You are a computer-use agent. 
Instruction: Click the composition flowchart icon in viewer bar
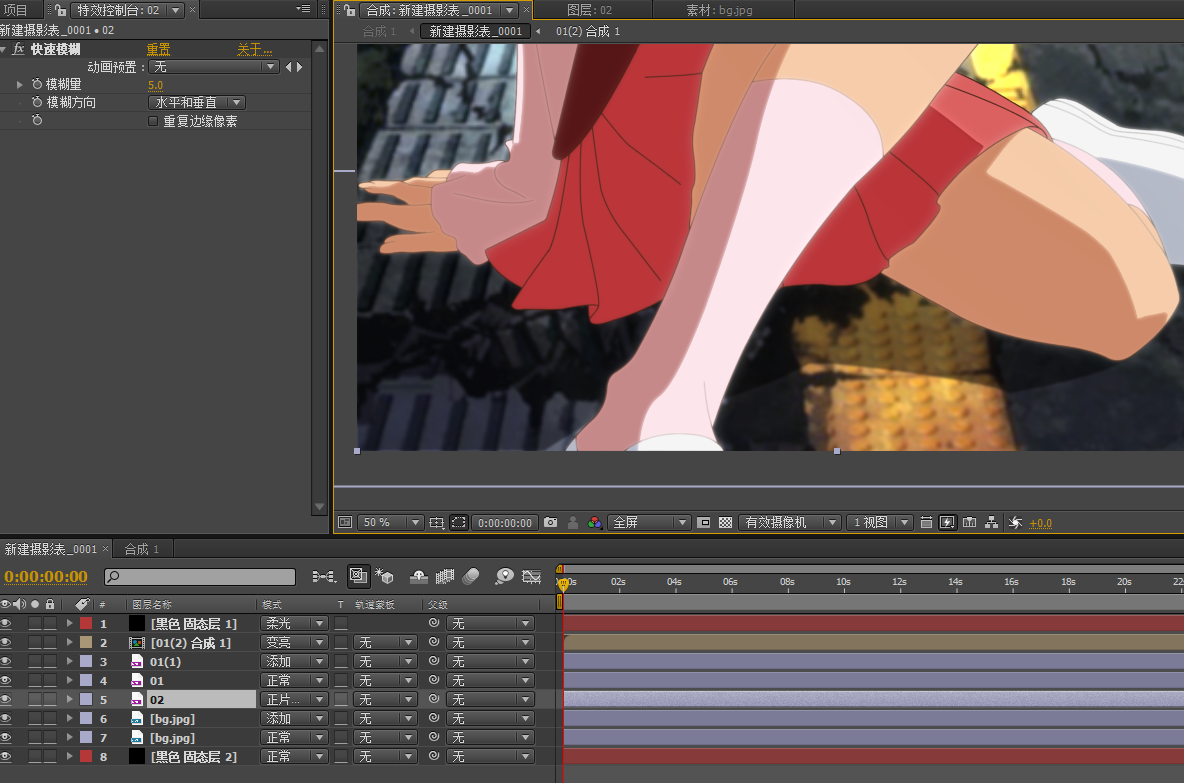991,522
